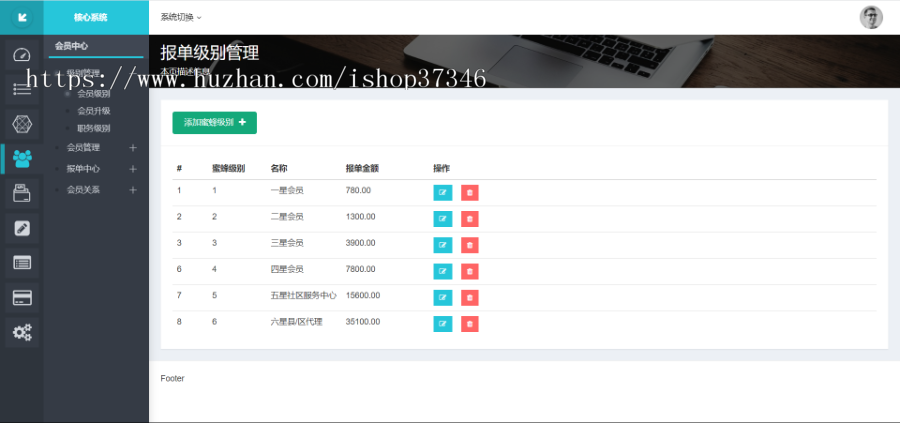Select 会员升级 submenu item

(x=94, y=111)
